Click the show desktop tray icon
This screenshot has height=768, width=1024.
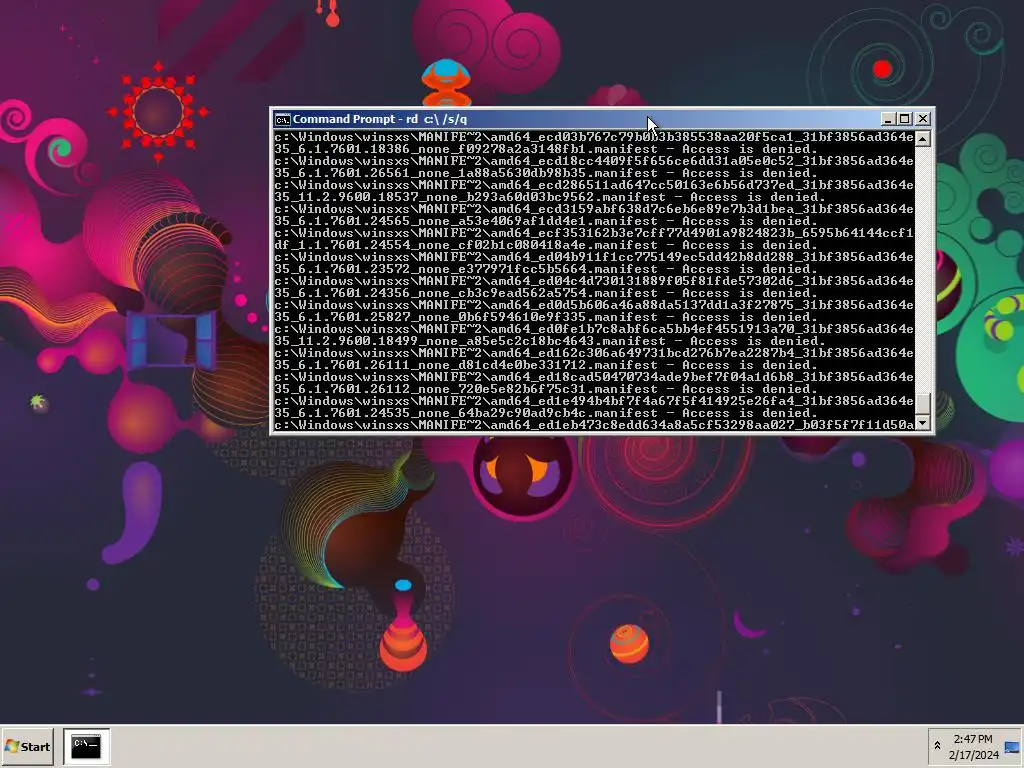1012,747
